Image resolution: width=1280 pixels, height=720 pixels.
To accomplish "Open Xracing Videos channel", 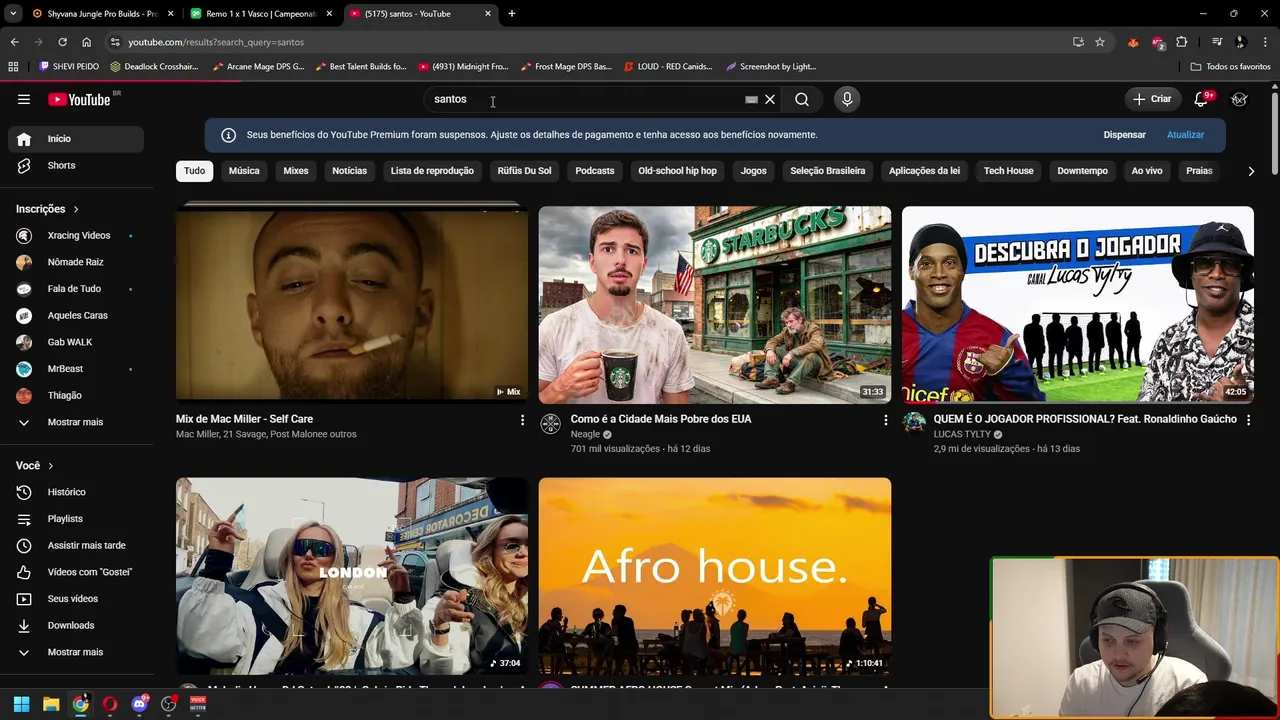I will pyautogui.click(x=76, y=235).
